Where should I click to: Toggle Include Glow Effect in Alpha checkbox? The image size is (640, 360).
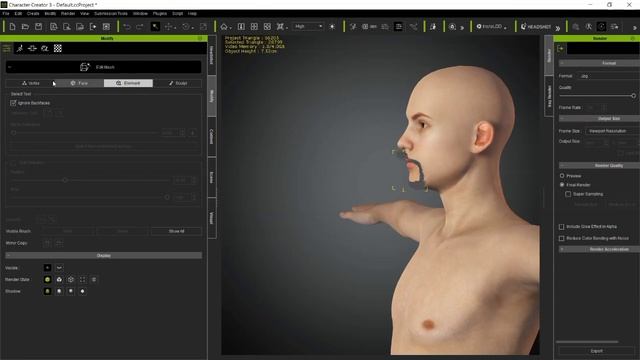coord(562,227)
